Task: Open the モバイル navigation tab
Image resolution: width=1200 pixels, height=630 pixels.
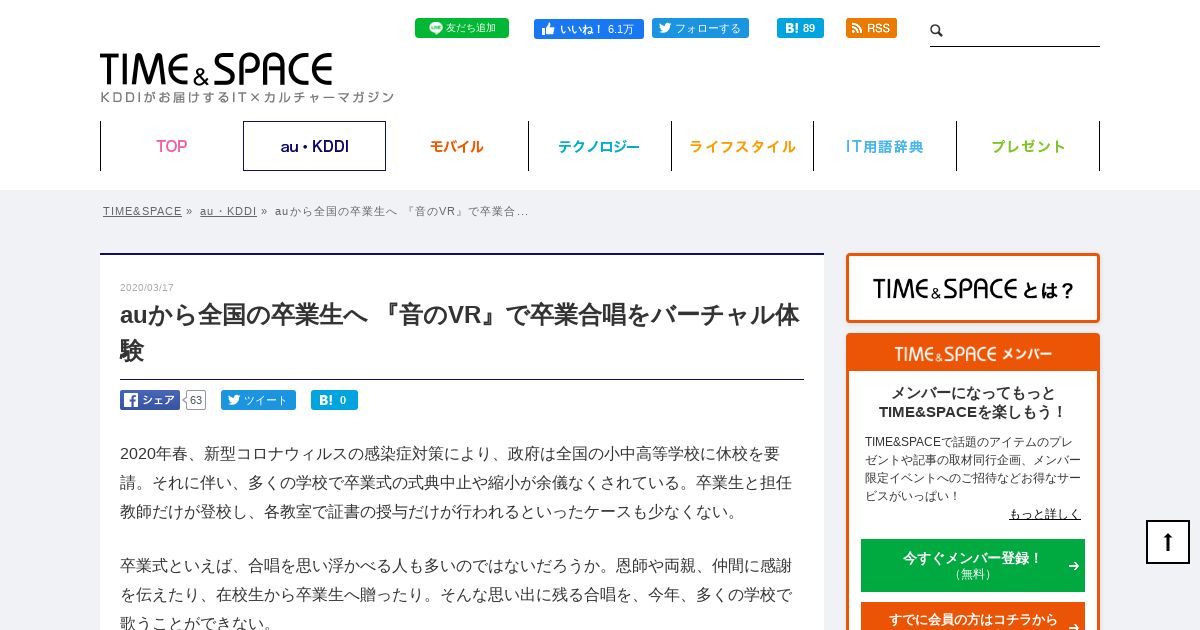Action: pos(457,146)
